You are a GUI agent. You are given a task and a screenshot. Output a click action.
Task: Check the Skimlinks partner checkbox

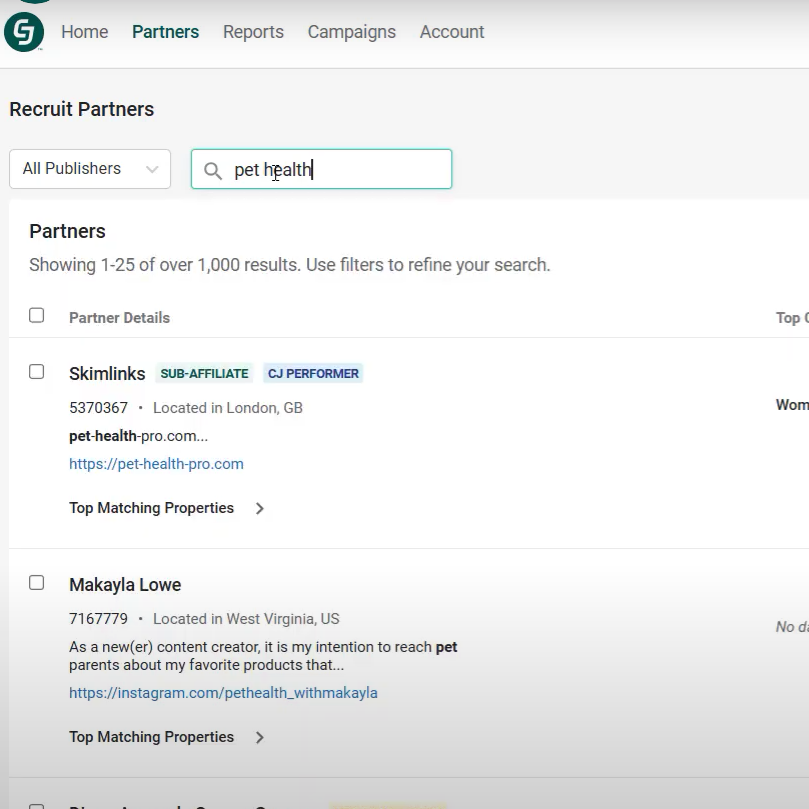[x=37, y=372]
